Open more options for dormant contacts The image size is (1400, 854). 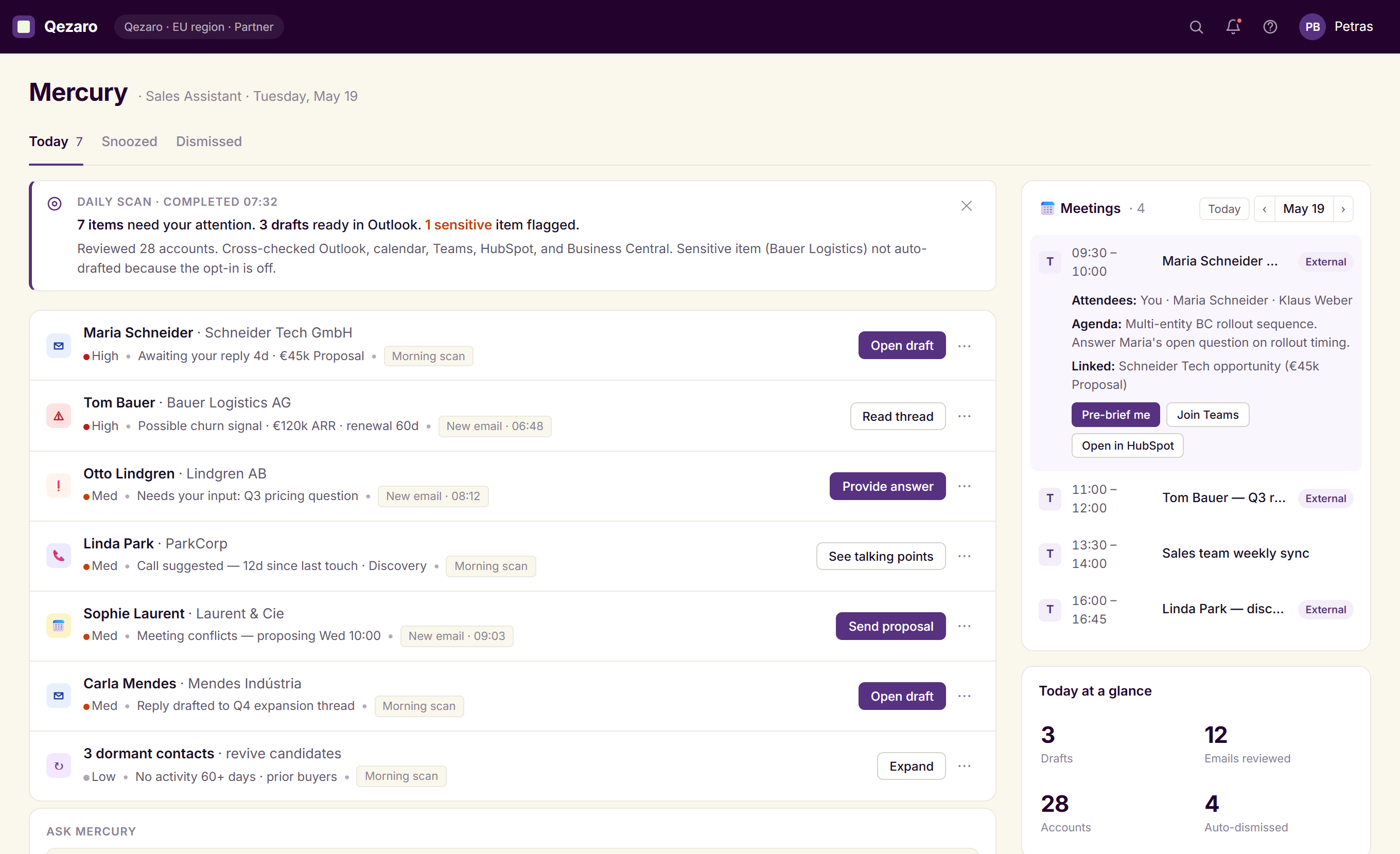point(964,766)
